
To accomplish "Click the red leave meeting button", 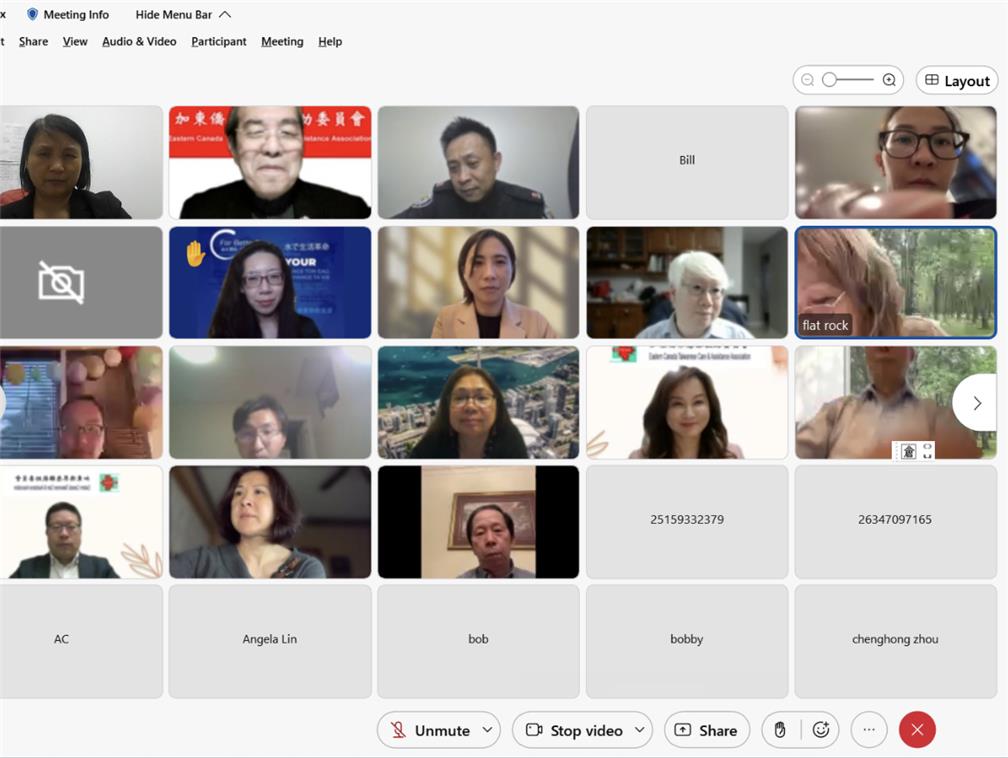I will click(917, 730).
